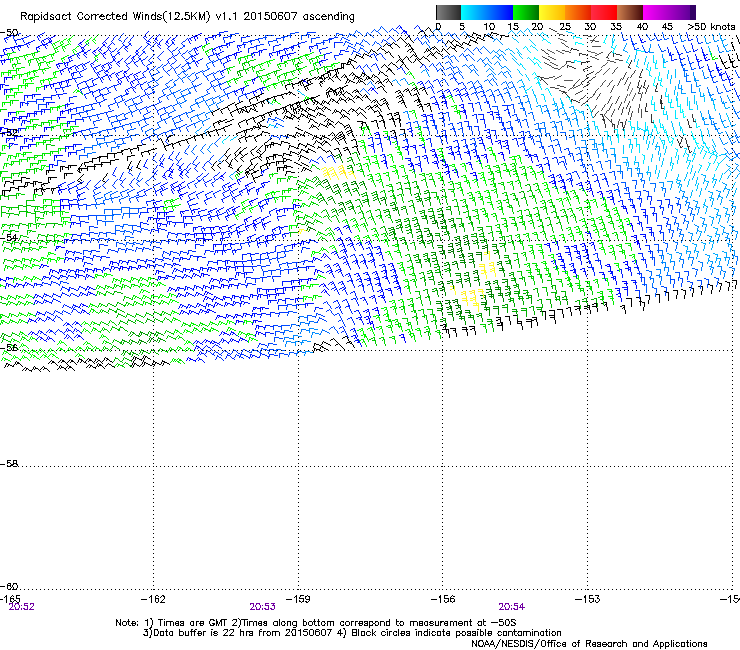The image size is (740, 650).
Task: Click the purple '20:54' time label
Action: pos(512,607)
